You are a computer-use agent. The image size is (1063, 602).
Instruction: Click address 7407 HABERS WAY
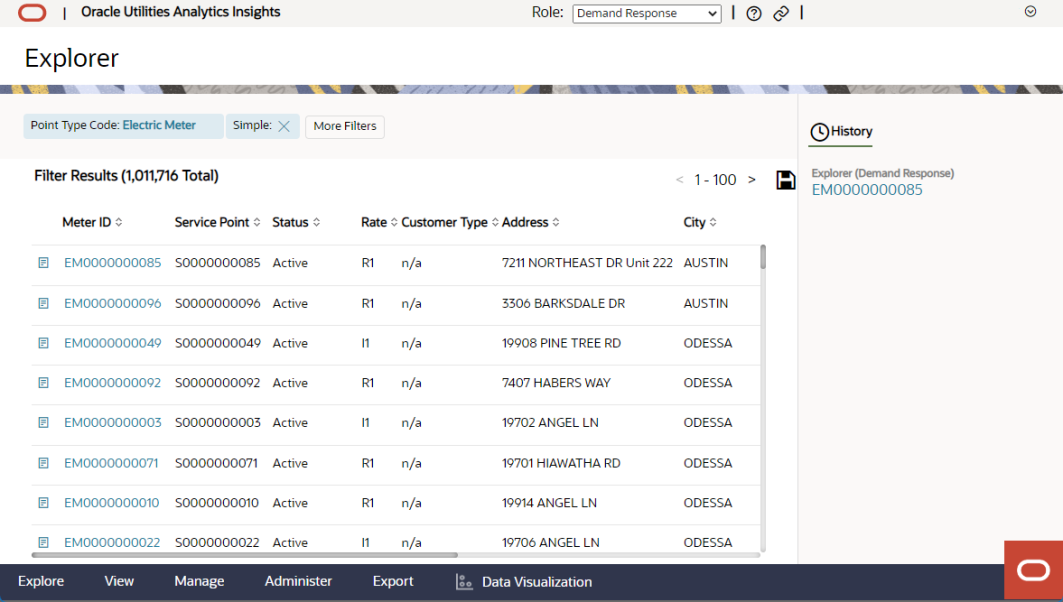coord(556,383)
